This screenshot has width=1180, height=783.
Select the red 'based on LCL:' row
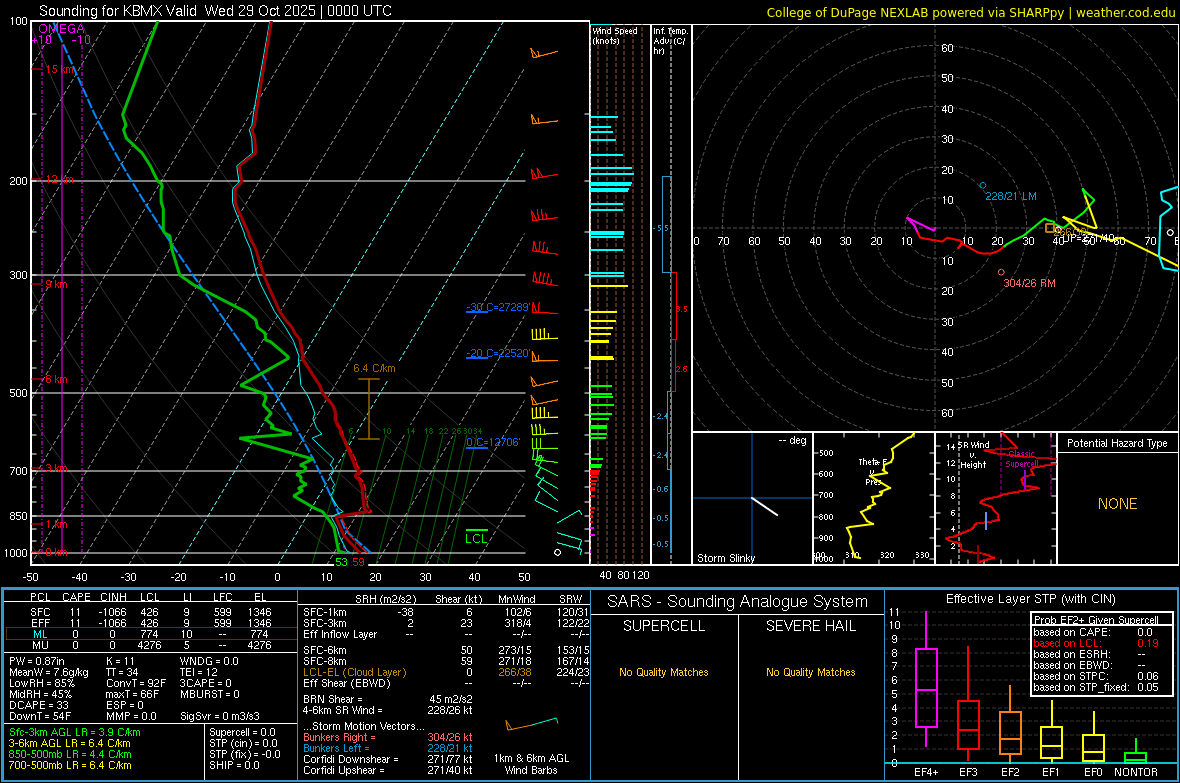click(x=1096, y=643)
